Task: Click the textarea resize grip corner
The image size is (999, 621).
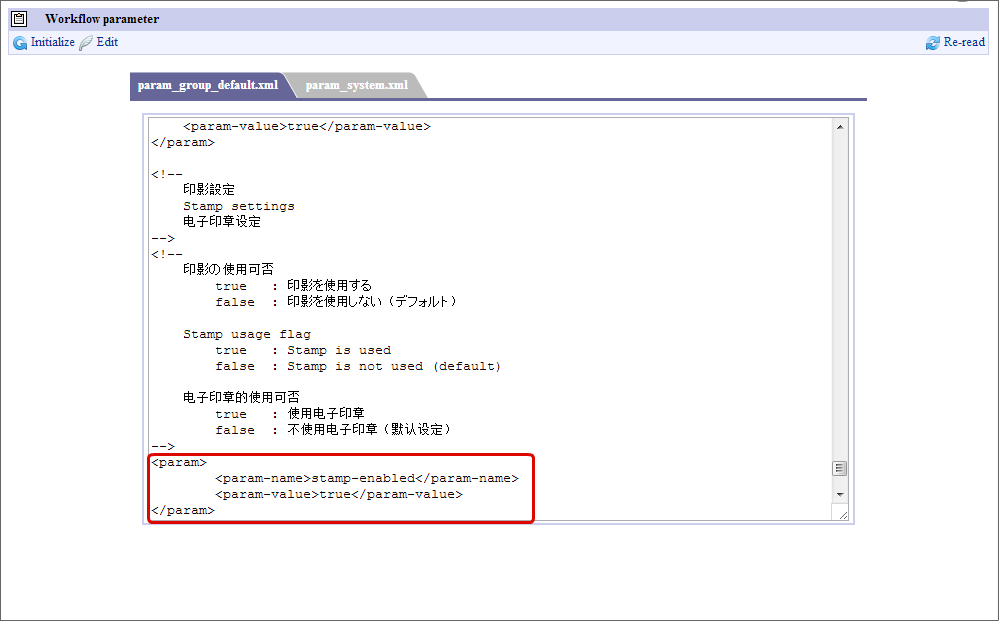Action: pyautogui.click(x=842, y=514)
